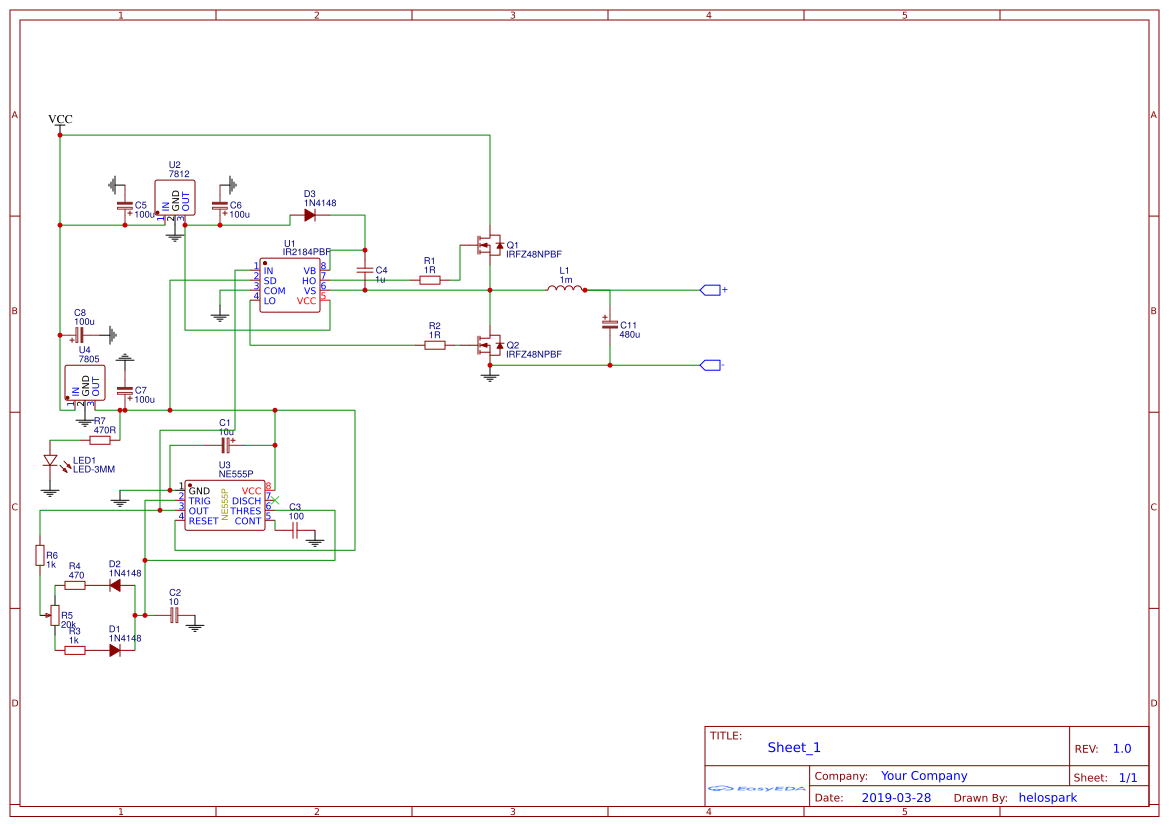Image resolution: width=1169 pixels, height=827 pixels.
Task: Click the Q2 IRFZ48NPBF MOSFET symbol
Action: pos(490,345)
